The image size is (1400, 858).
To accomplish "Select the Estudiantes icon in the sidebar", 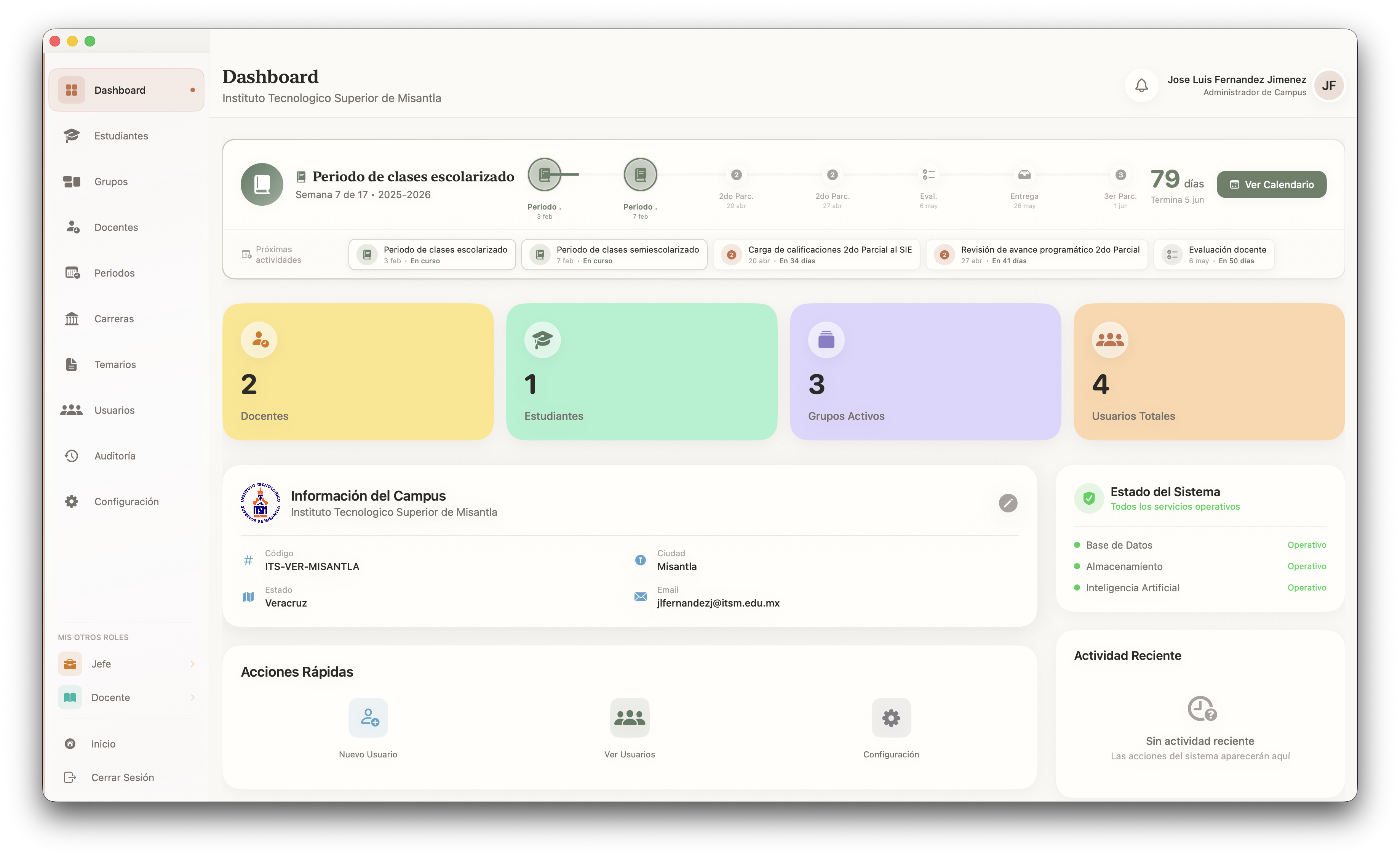I will point(72,135).
